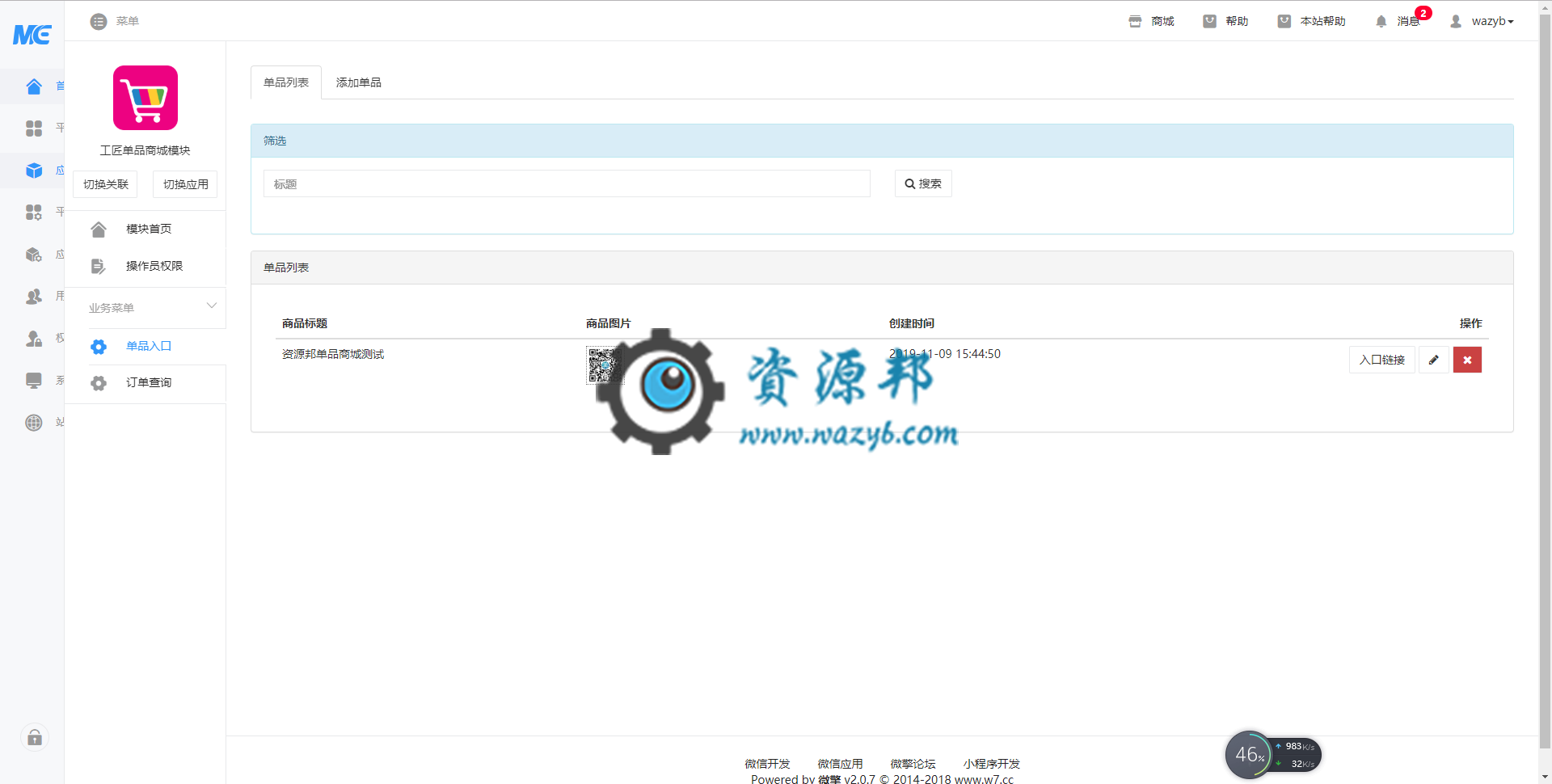Open the users icon in left sidebar
This screenshot has width=1552, height=784.
pyautogui.click(x=34, y=297)
